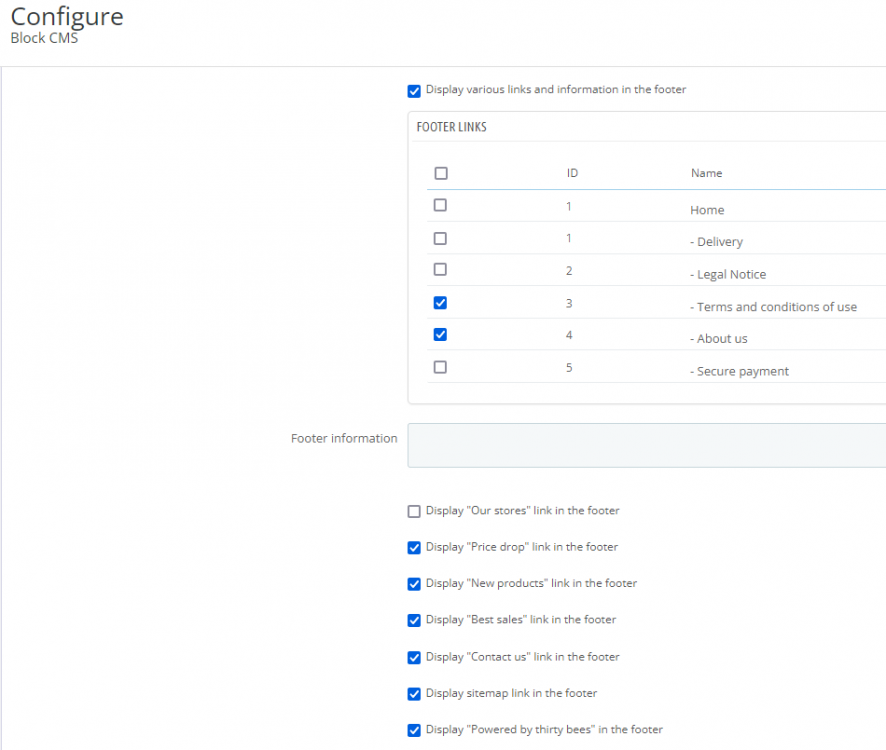886x750 pixels.
Task: Enable Display "Our stores" link in footer
Action: pyautogui.click(x=414, y=512)
